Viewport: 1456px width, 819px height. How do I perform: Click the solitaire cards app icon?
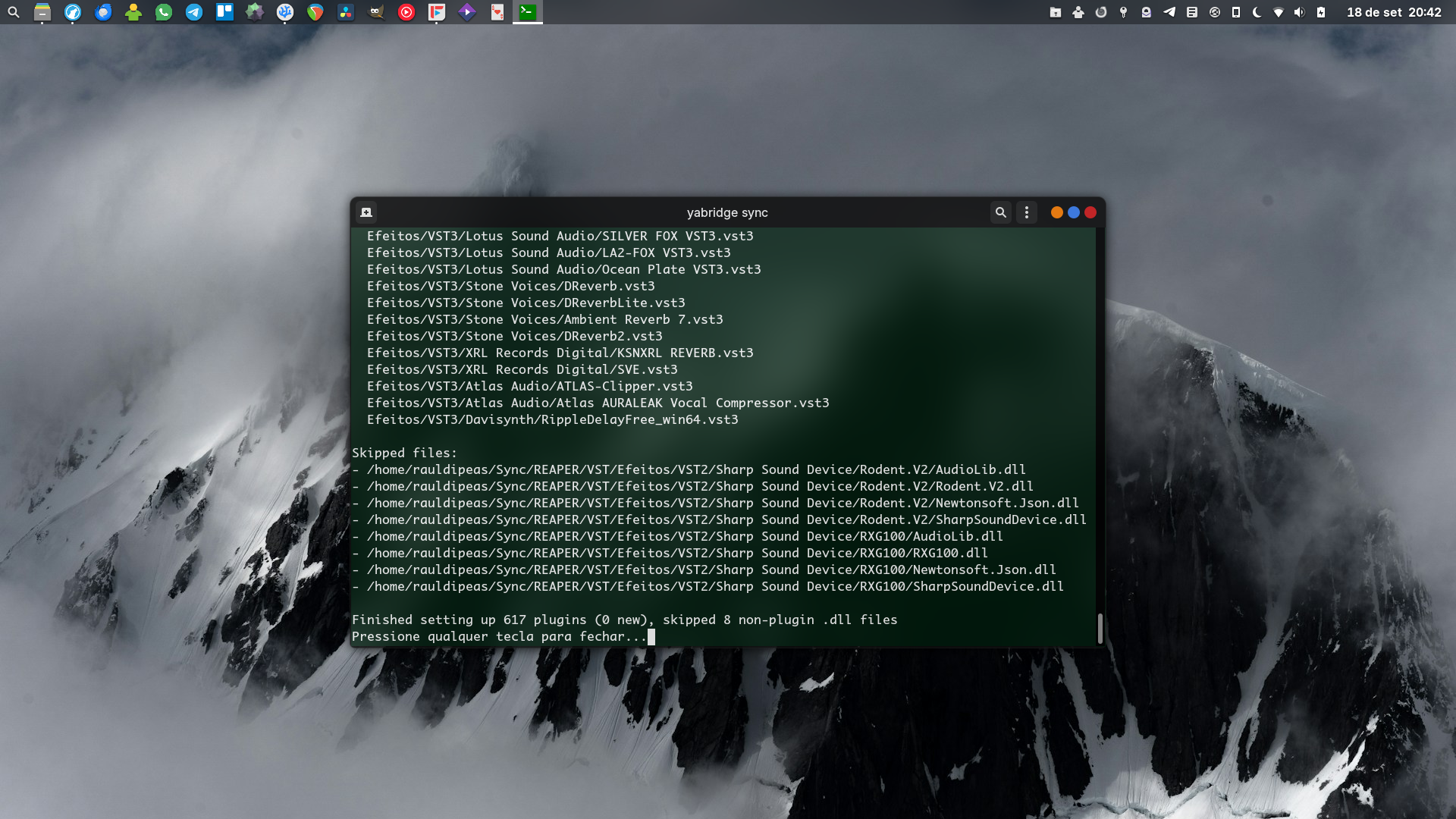click(x=497, y=12)
